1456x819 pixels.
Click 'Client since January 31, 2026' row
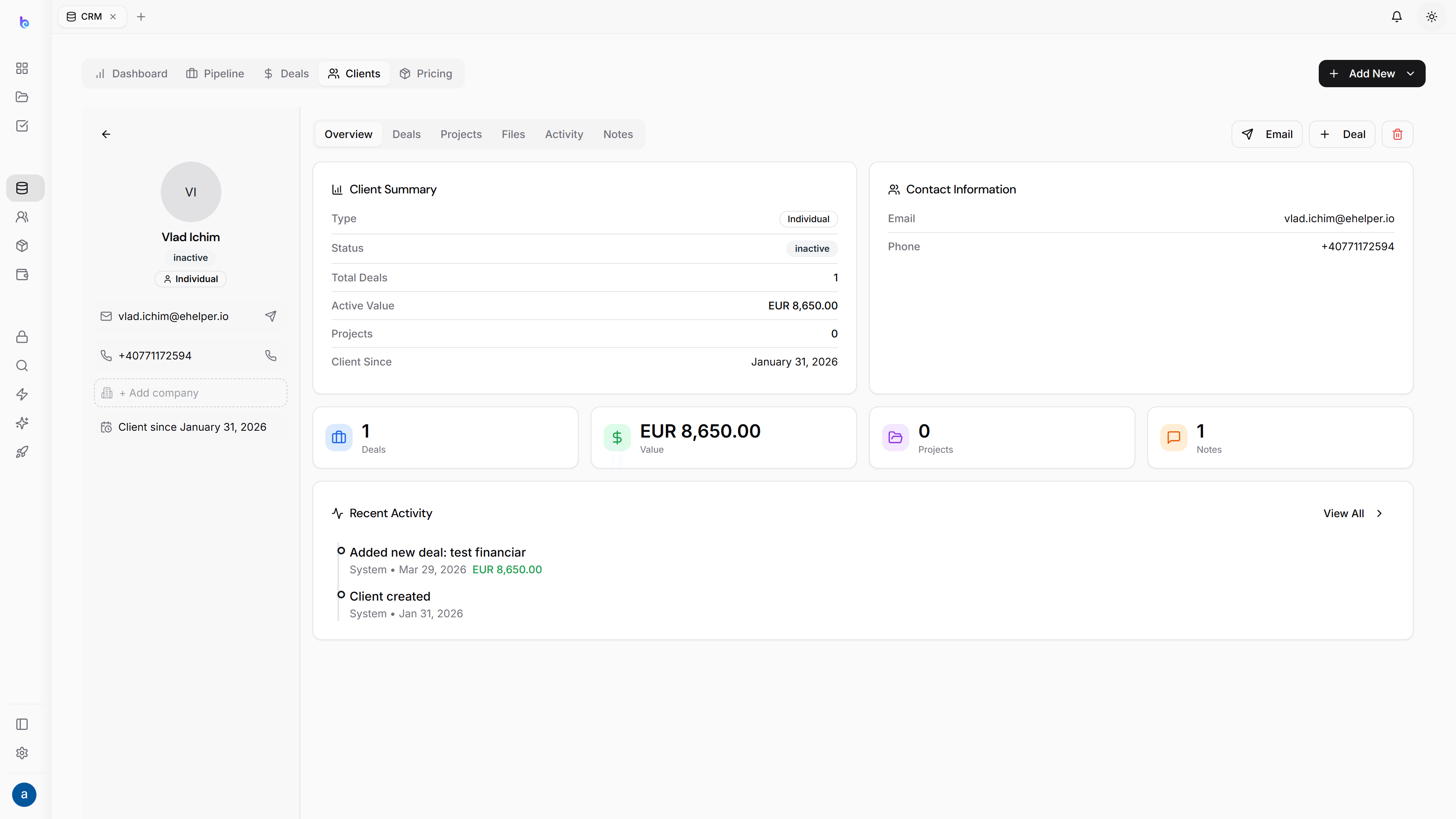(190, 427)
